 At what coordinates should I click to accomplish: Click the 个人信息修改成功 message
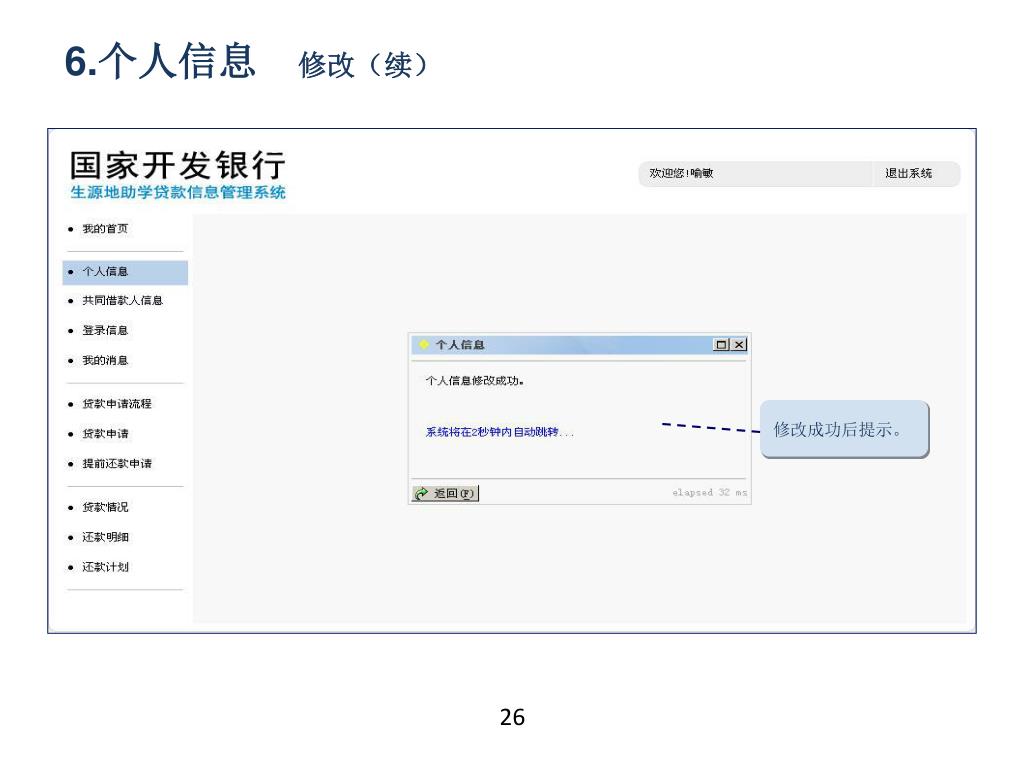[x=475, y=381]
